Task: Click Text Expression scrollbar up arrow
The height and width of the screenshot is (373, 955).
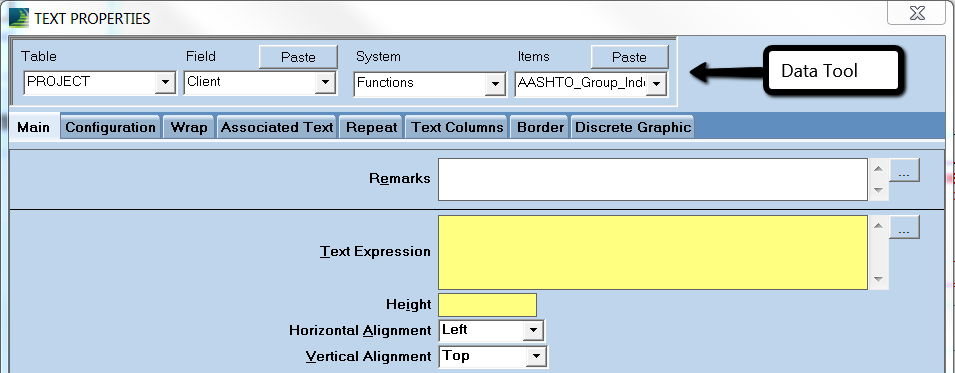Action: pos(878,226)
